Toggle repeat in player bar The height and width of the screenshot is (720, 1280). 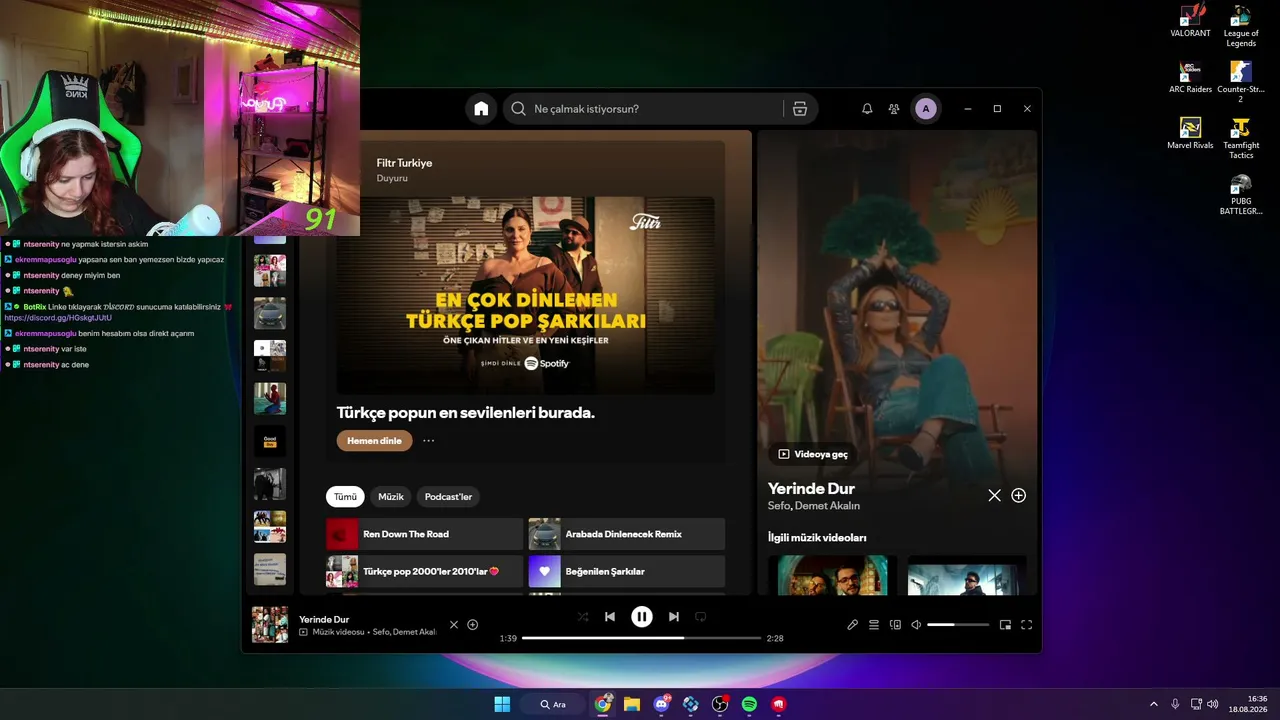pos(701,617)
